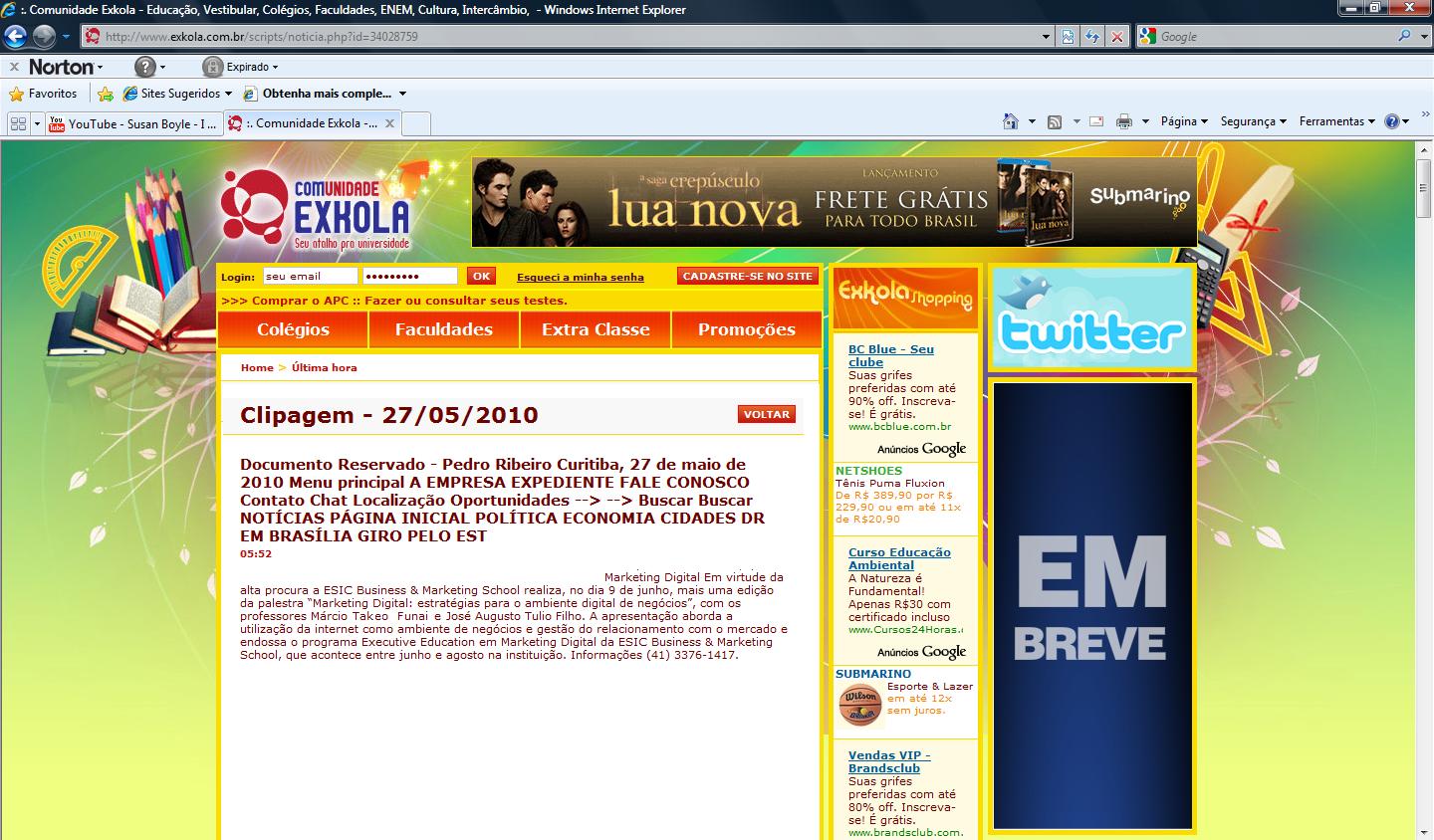
Task: Click the Última hora breadcrumb link
Action: 324,367
